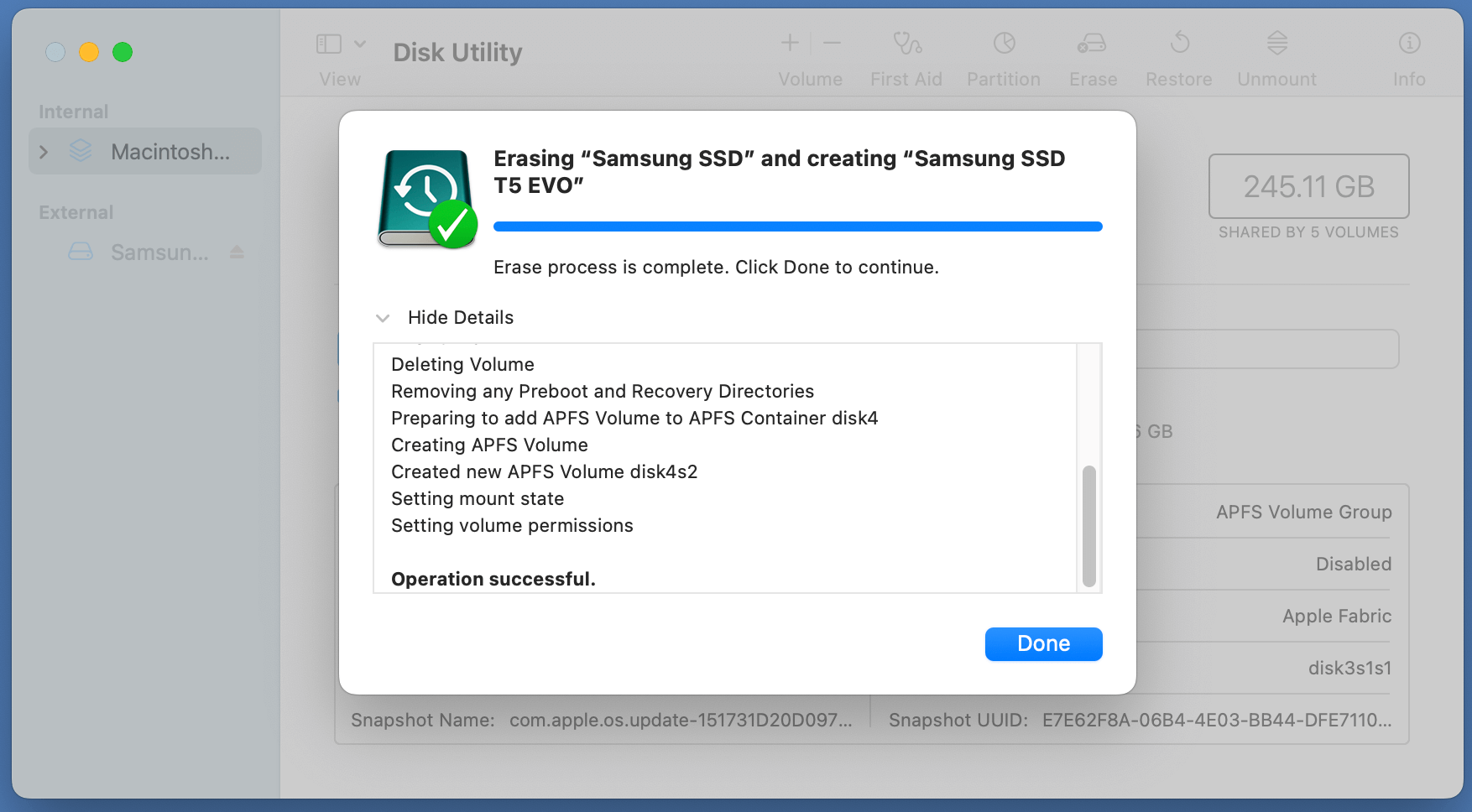
Task: Click the Done button
Action: 1043,643
